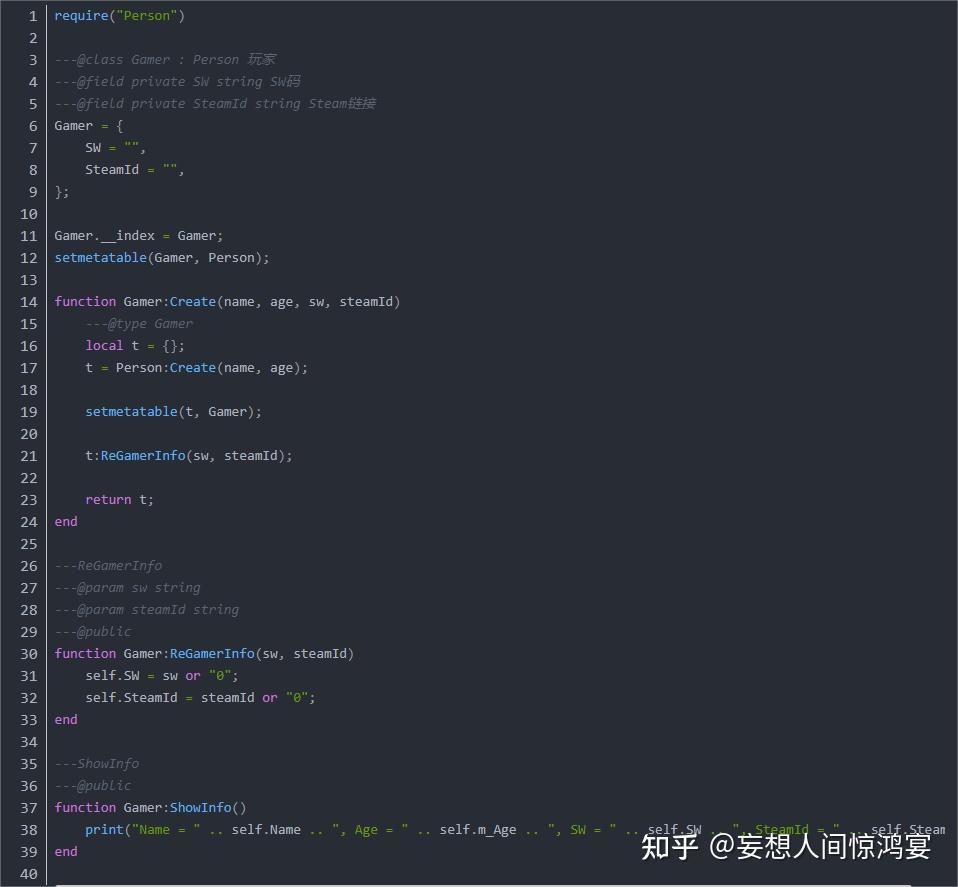Click line number 40 in the gutter
The width and height of the screenshot is (958, 887).
point(29,874)
